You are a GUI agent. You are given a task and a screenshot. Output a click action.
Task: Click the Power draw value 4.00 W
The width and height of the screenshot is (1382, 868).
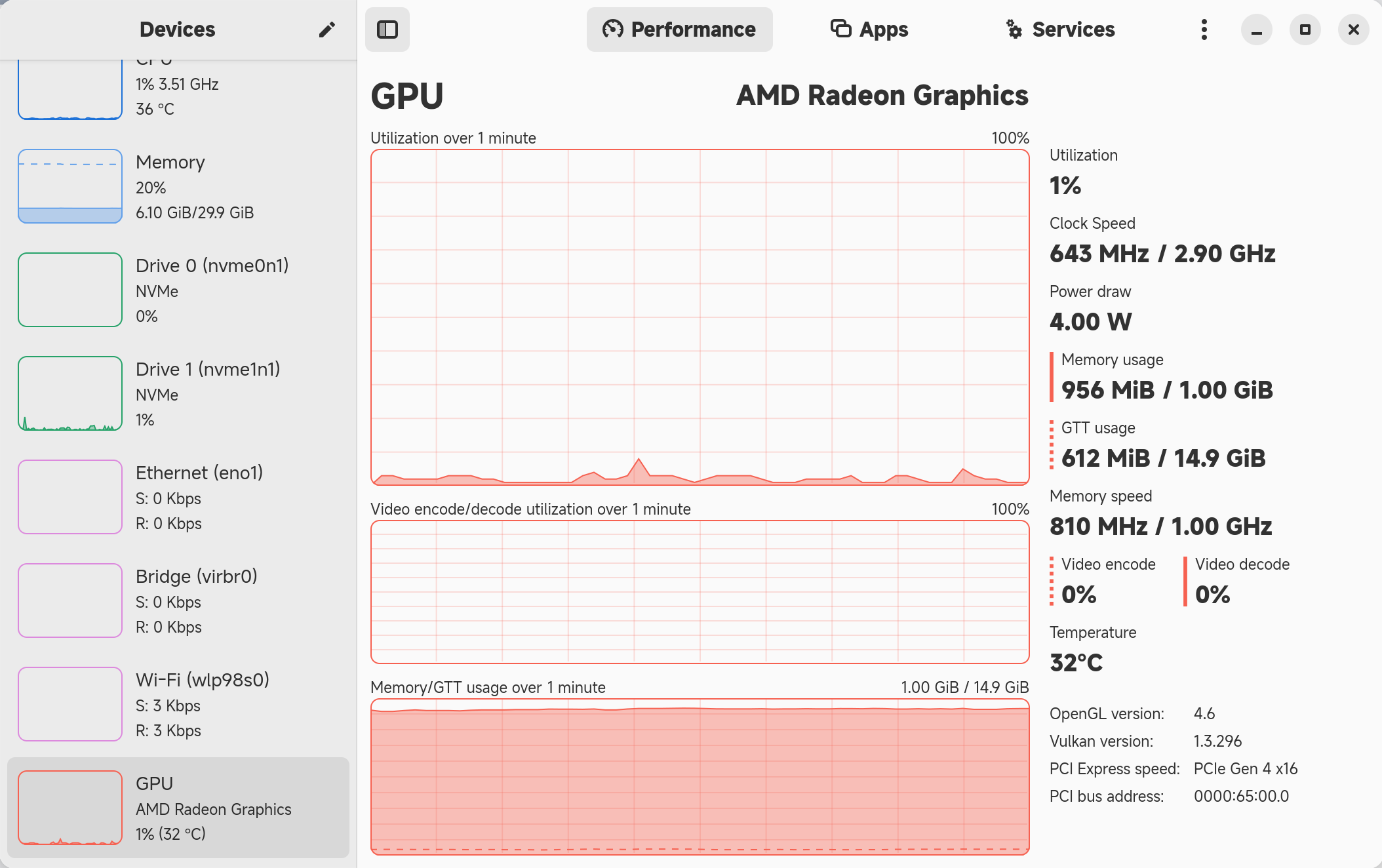click(x=1090, y=322)
